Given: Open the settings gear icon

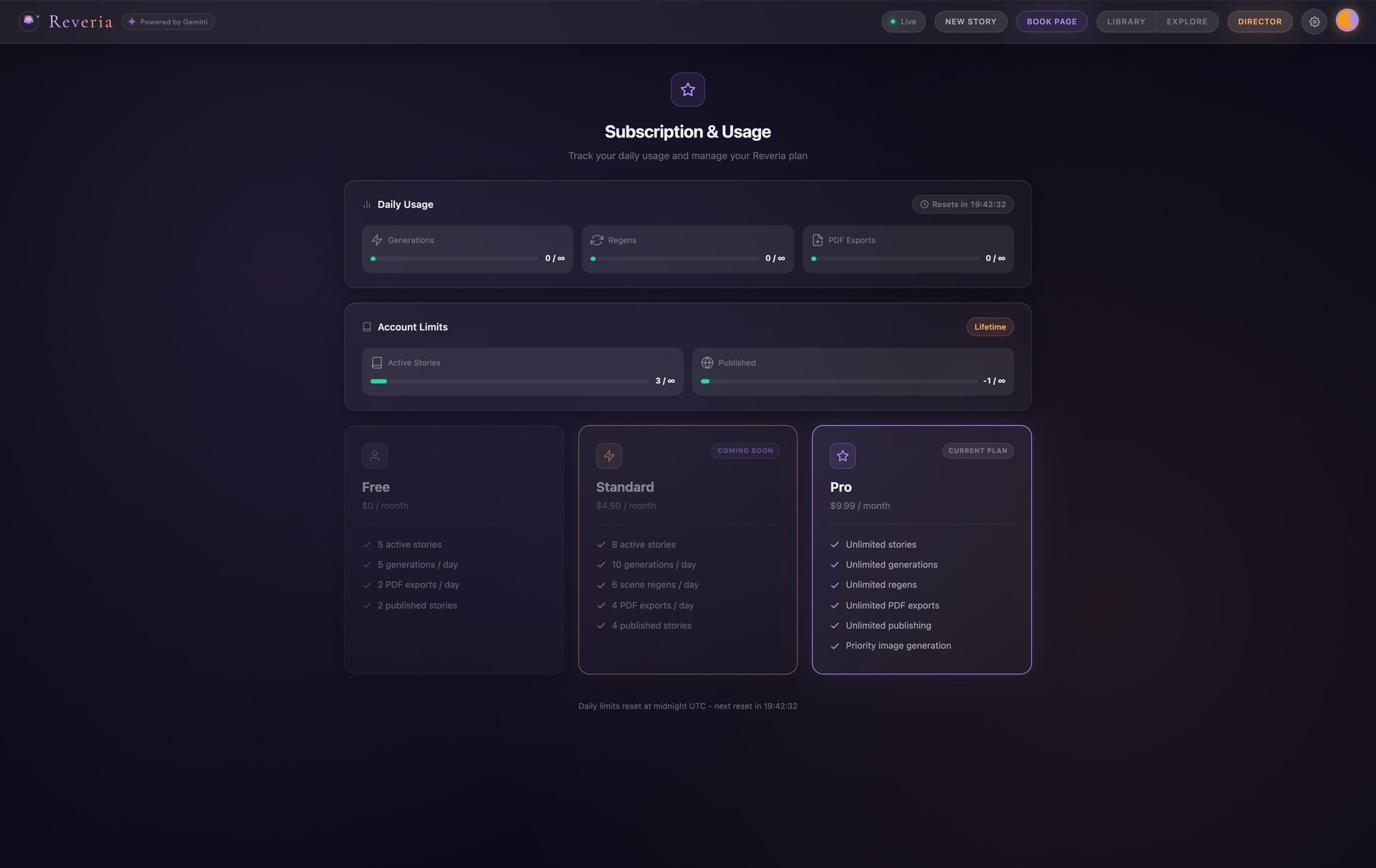Looking at the screenshot, I should pyautogui.click(x=1314, y=22).
